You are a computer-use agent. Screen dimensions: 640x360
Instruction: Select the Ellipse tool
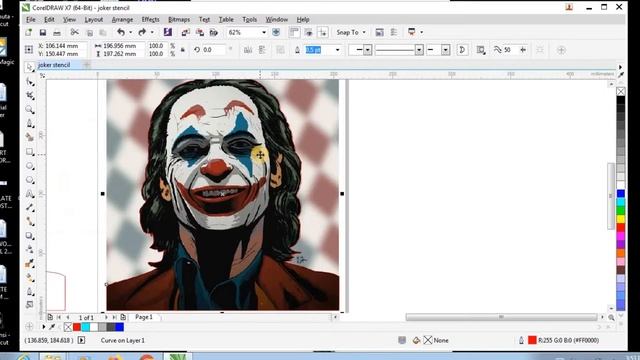[x=30, y=166]
